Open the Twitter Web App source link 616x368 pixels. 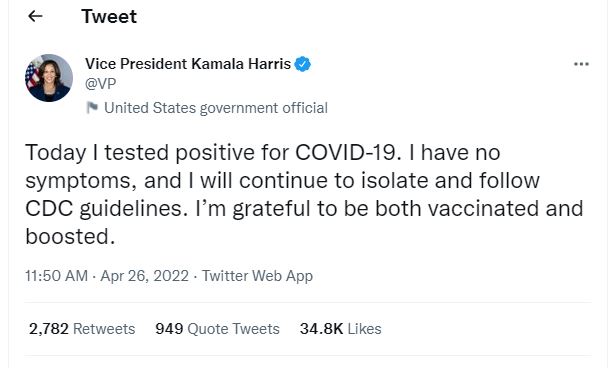pos(257,276)
